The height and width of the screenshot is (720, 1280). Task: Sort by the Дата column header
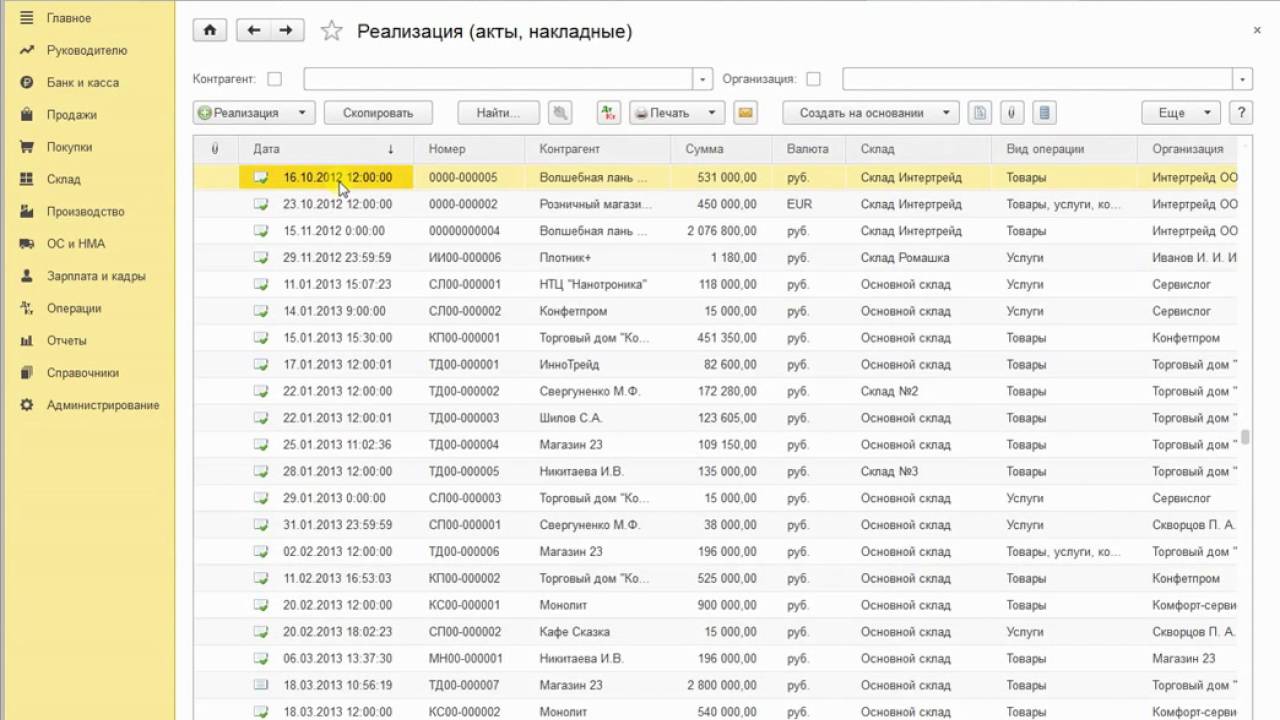click(x=326, y=149)
